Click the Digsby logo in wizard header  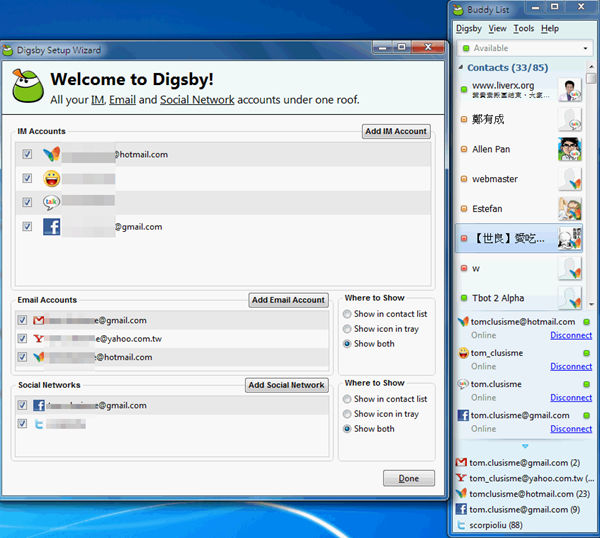[x=27, y=87]
